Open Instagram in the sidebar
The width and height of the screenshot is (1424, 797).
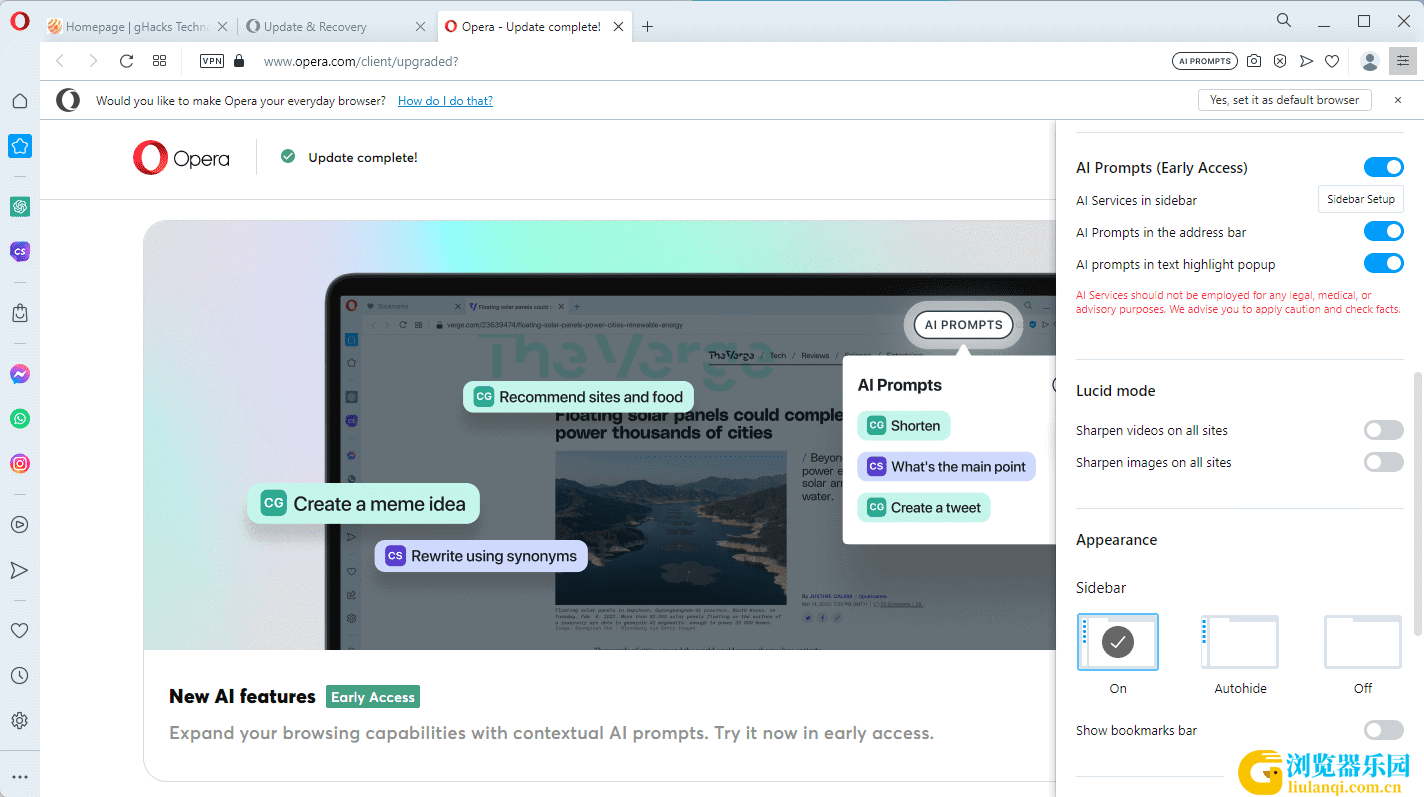(x=20, y=464)
